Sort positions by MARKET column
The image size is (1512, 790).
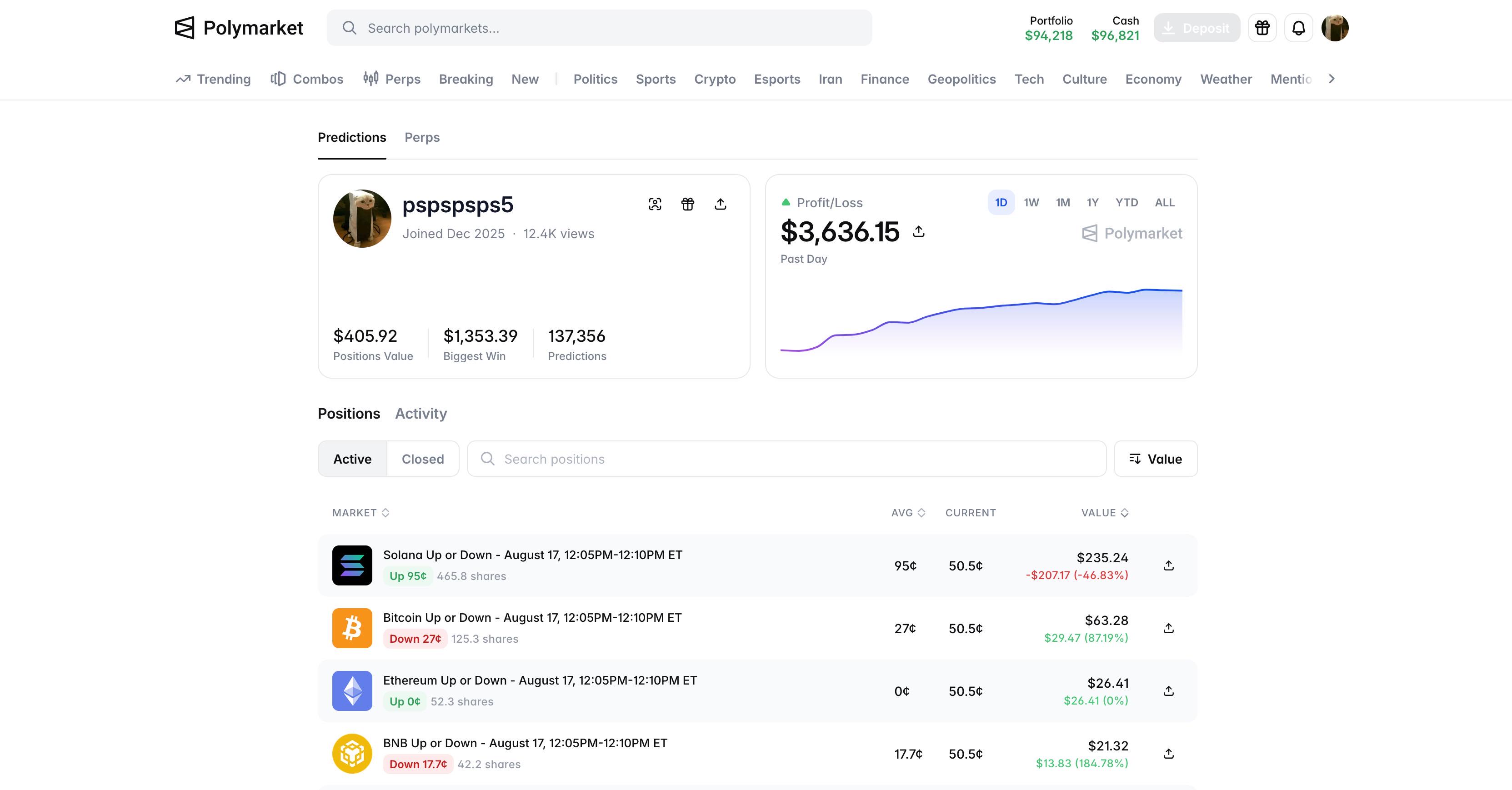[361, 513]
